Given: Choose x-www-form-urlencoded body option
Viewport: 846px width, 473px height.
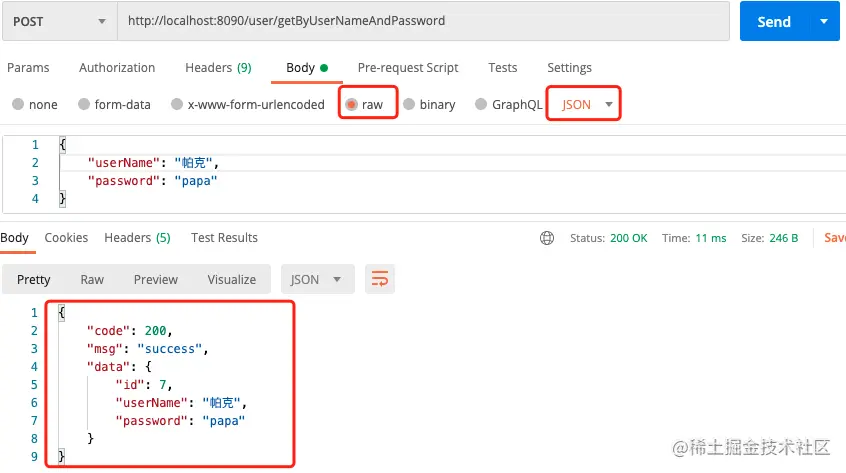Looking at the screenshot, I should point(177,104).
